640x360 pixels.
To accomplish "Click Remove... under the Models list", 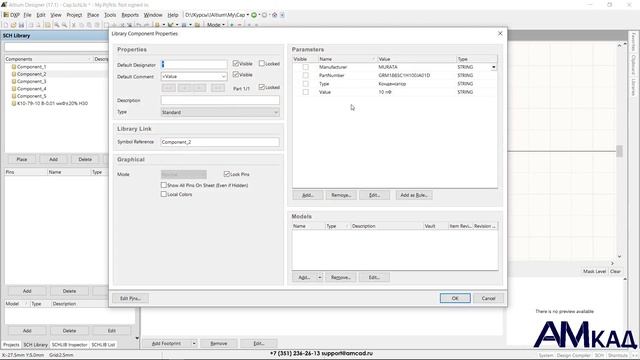I will 341,277.
